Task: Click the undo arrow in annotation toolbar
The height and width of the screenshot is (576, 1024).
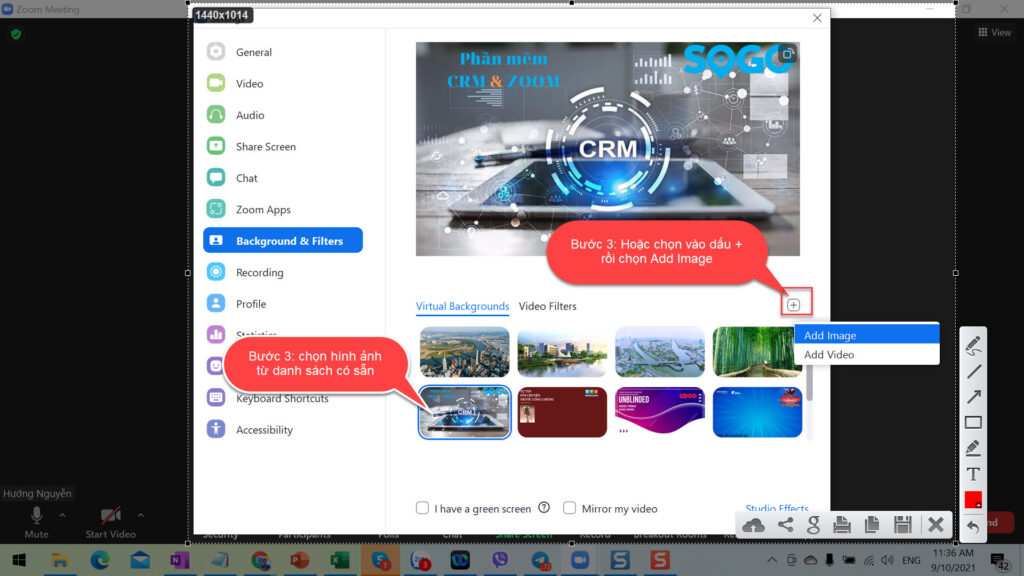Action: point(973,526)
